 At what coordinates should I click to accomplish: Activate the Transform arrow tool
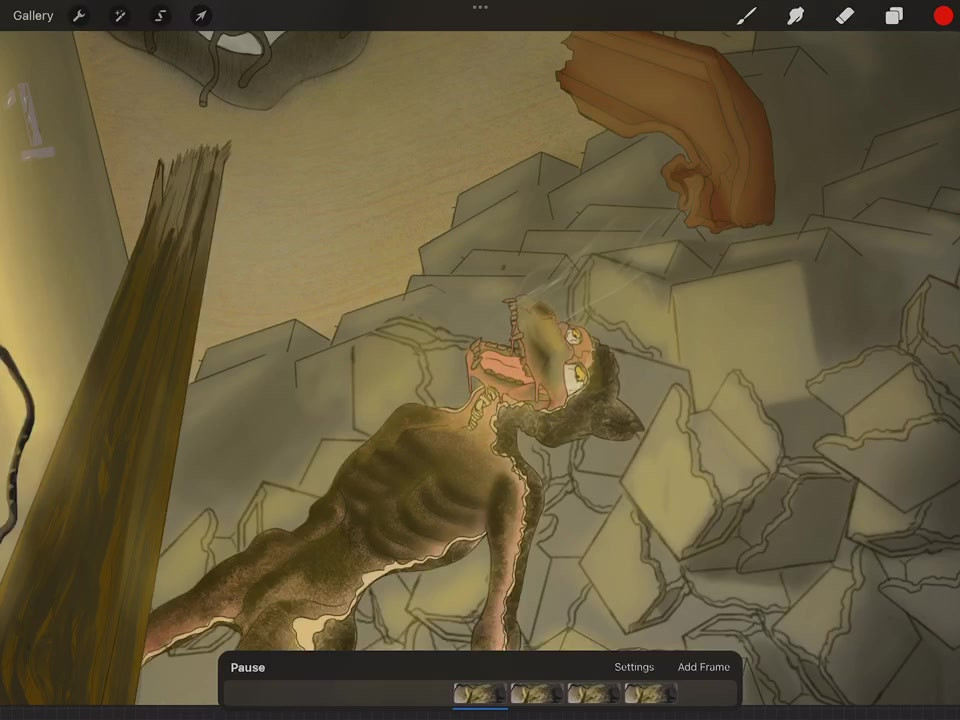click(201, 16)
